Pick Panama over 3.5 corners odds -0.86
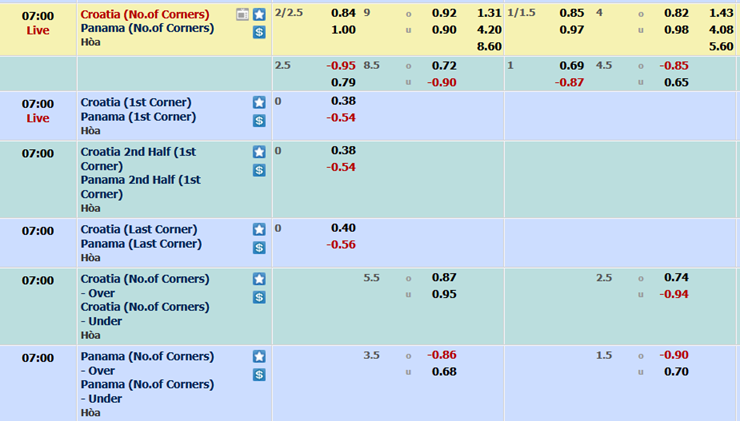Image resolution: width=740 pixels, height=421 pixels. tap(442, 355)
